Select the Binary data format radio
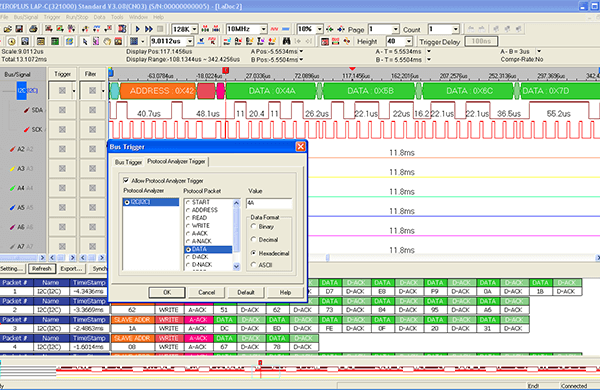The image size is (600, 390). [253, 227]
